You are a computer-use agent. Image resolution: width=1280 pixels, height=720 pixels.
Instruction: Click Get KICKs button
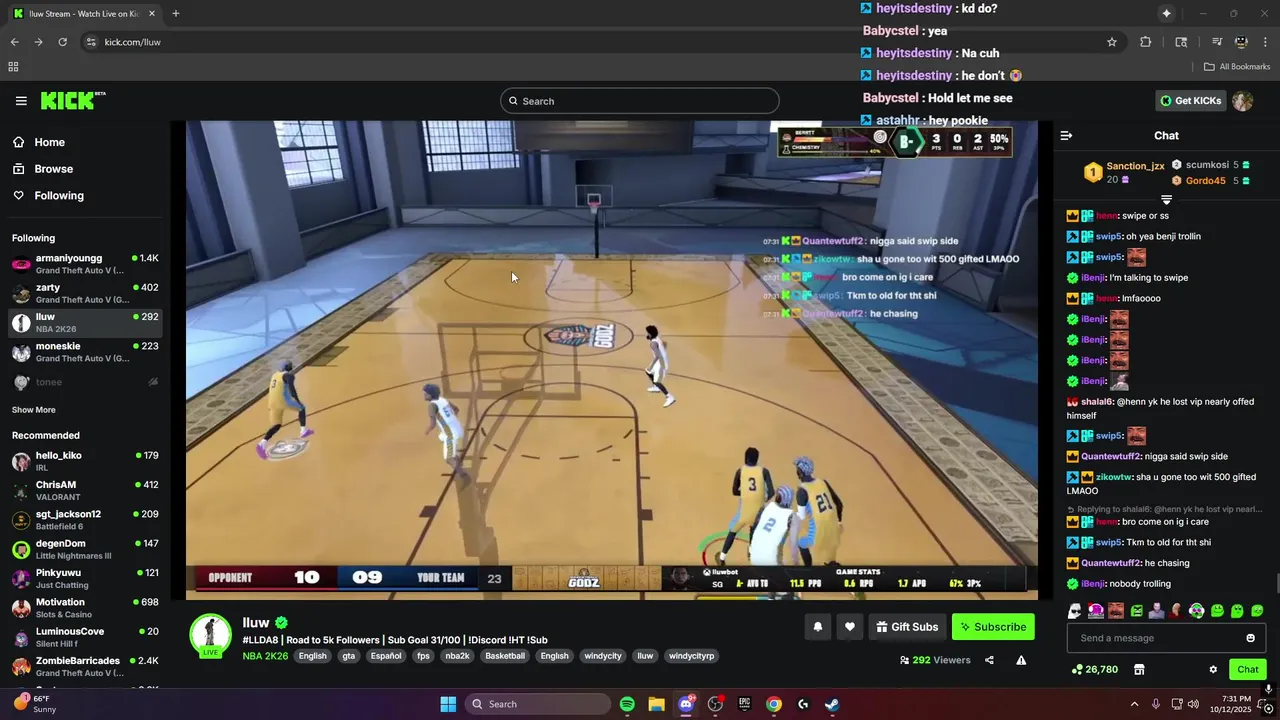1190,100
